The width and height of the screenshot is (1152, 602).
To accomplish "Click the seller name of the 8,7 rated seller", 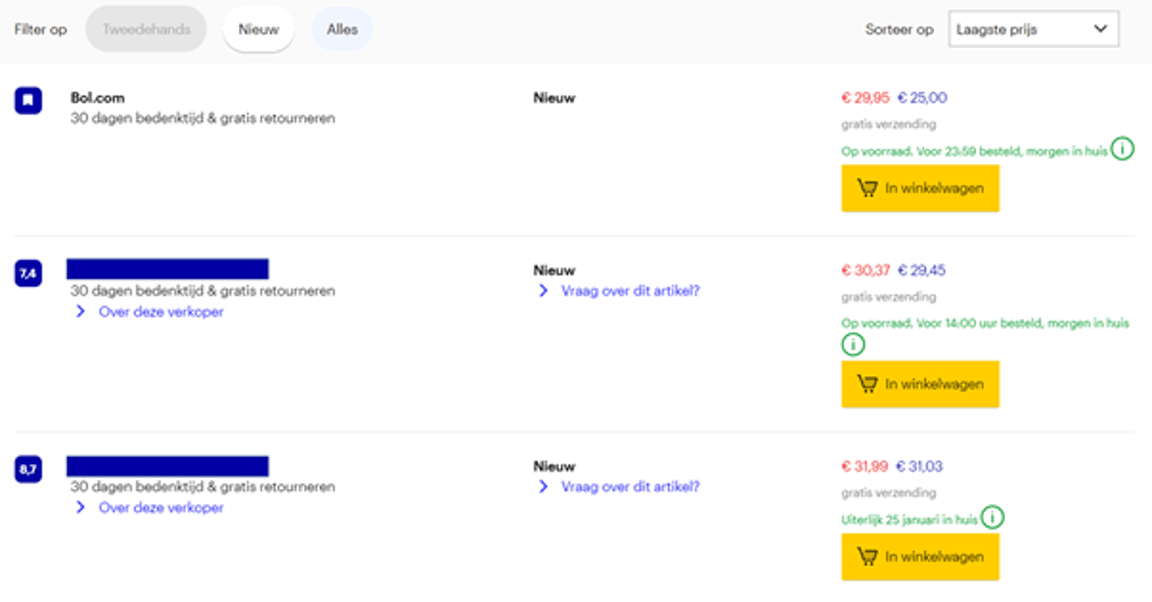I will pos(168,466).
